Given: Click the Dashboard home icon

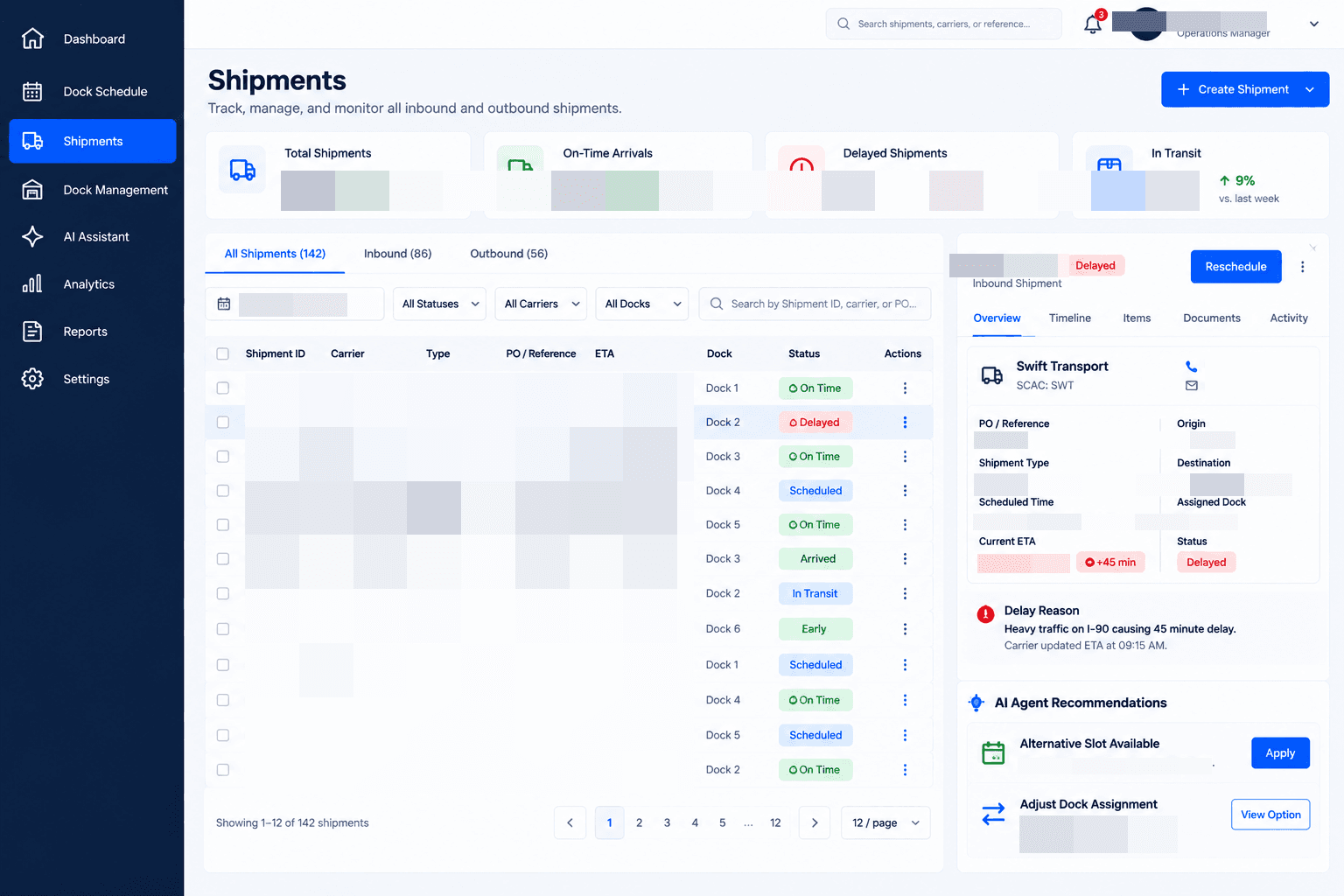Looking at the screenshot, I should [32, 38].
